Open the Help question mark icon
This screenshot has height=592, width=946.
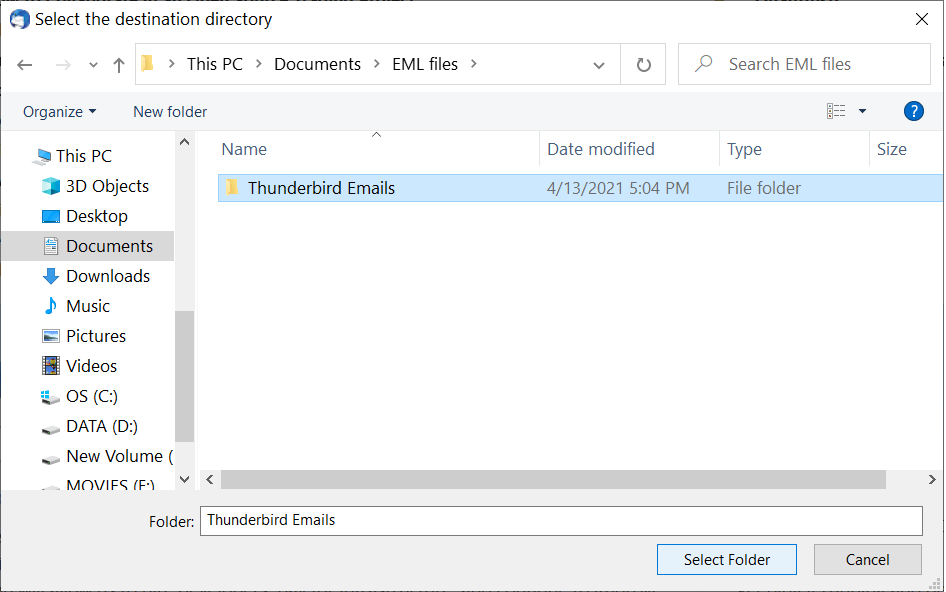pos(913,111)
